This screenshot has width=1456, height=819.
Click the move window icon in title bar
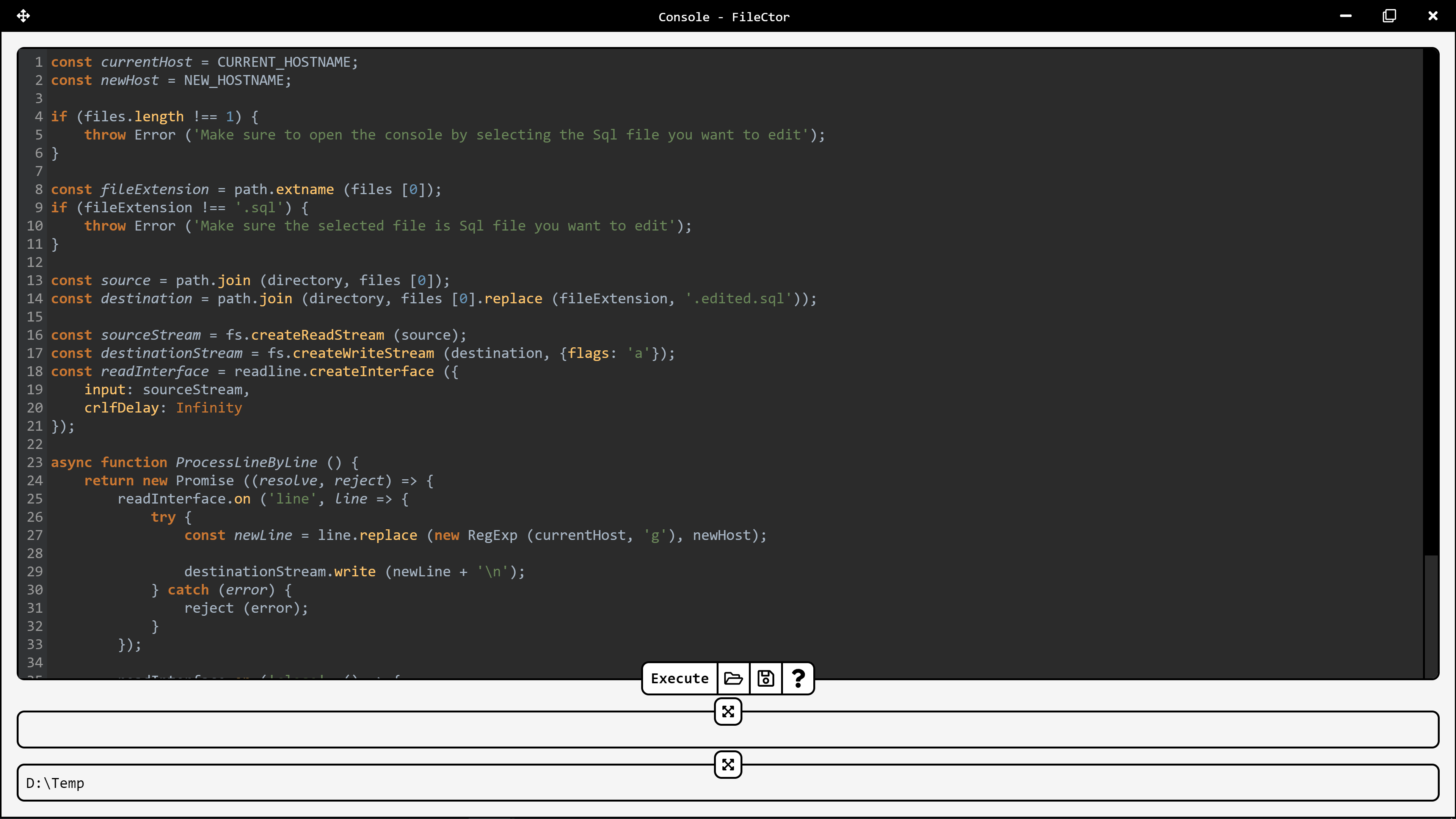tap(23, 16)
